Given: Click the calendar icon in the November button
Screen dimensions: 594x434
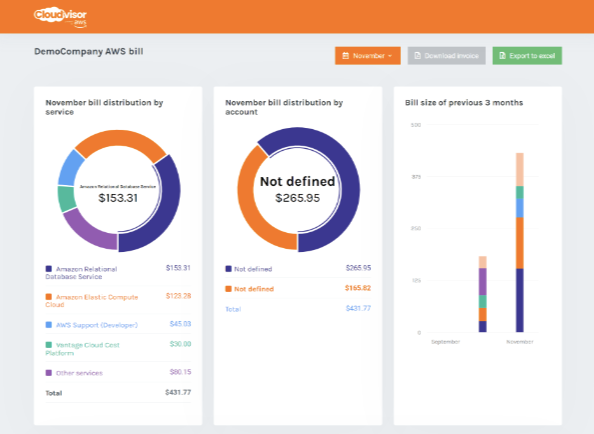Looking at the screenshot, I should coord(345,56).
